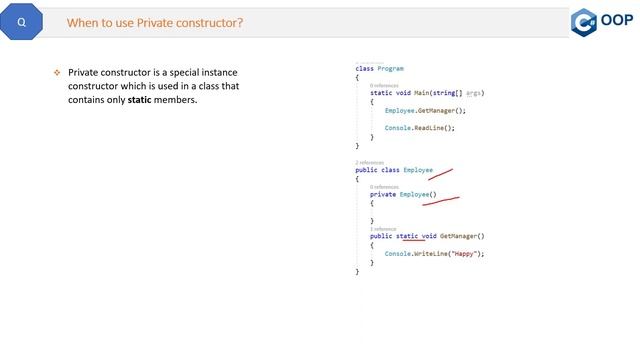Click the 'private Employee()' constructor line
Viewport: 640px width, 360px height.
click(403, 195)
